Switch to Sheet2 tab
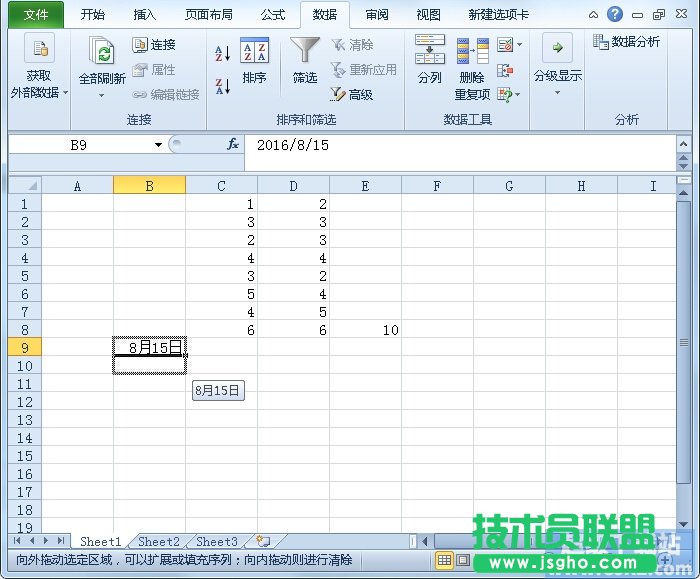 coord(159,542)
